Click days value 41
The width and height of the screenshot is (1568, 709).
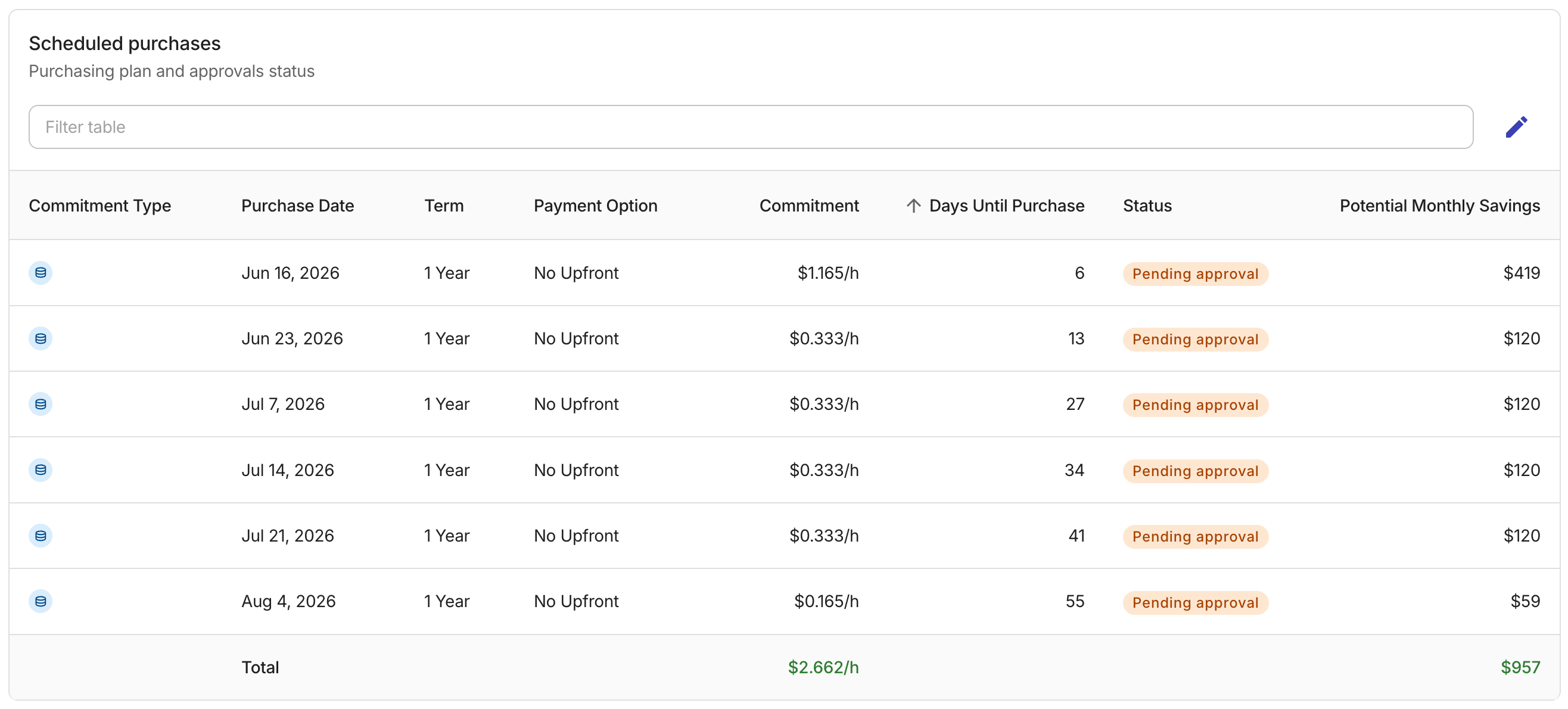[1076, 536]
